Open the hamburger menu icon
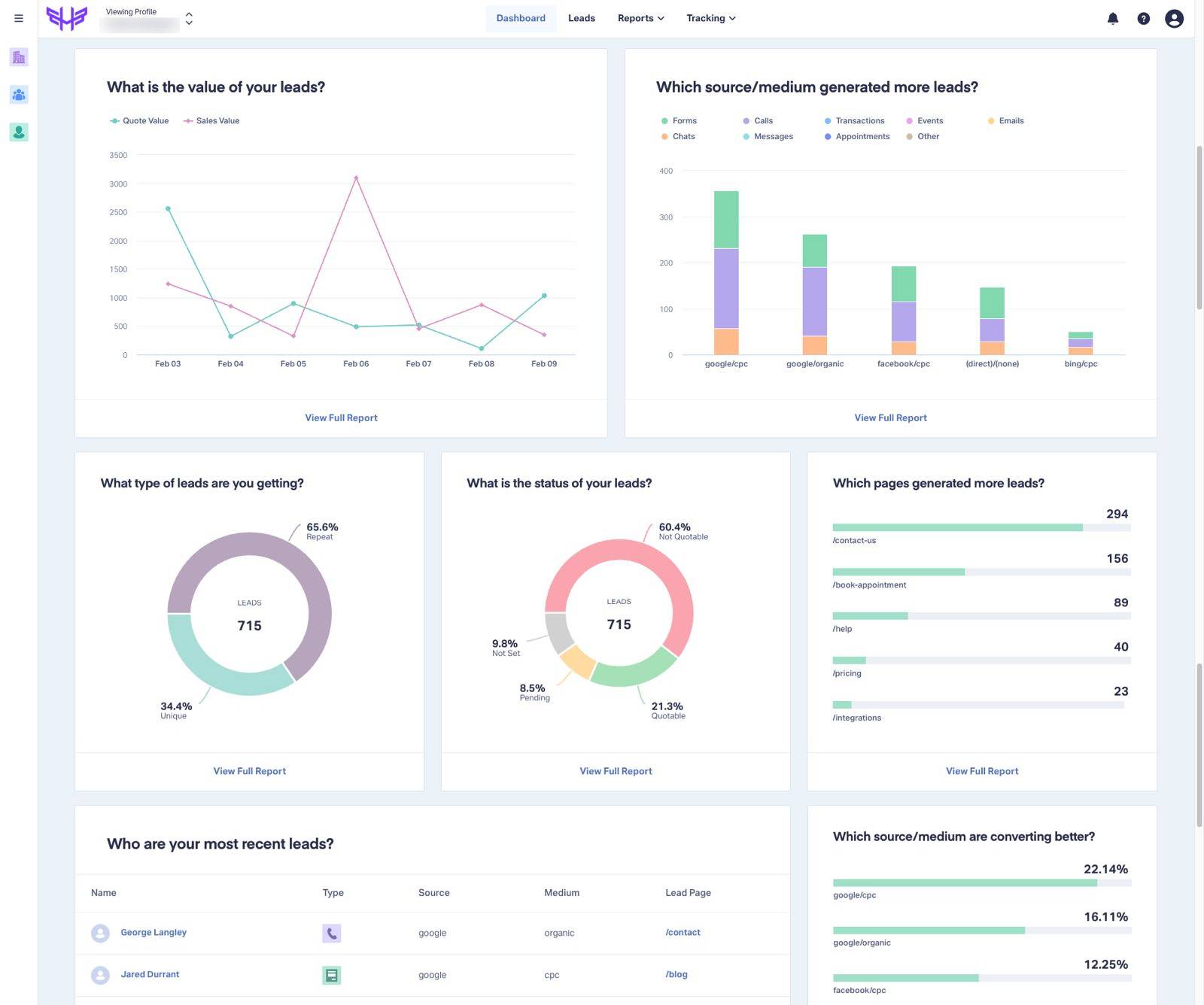This screenshot has width=1204, height=1005. [x=19, y=18]
